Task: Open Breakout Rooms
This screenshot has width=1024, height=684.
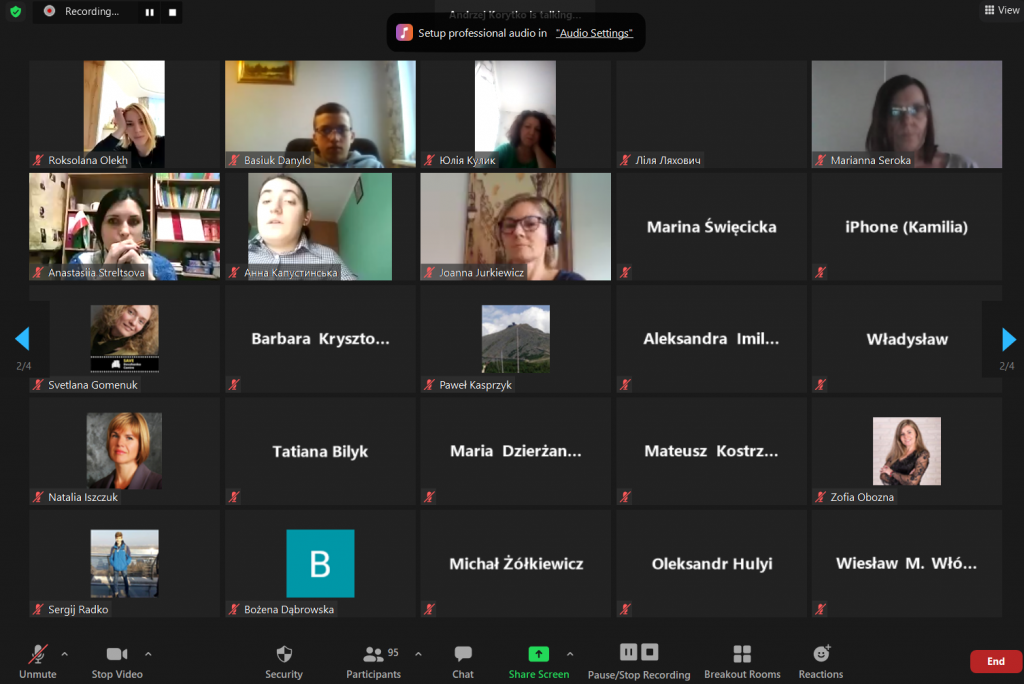Action: [742, 660]
